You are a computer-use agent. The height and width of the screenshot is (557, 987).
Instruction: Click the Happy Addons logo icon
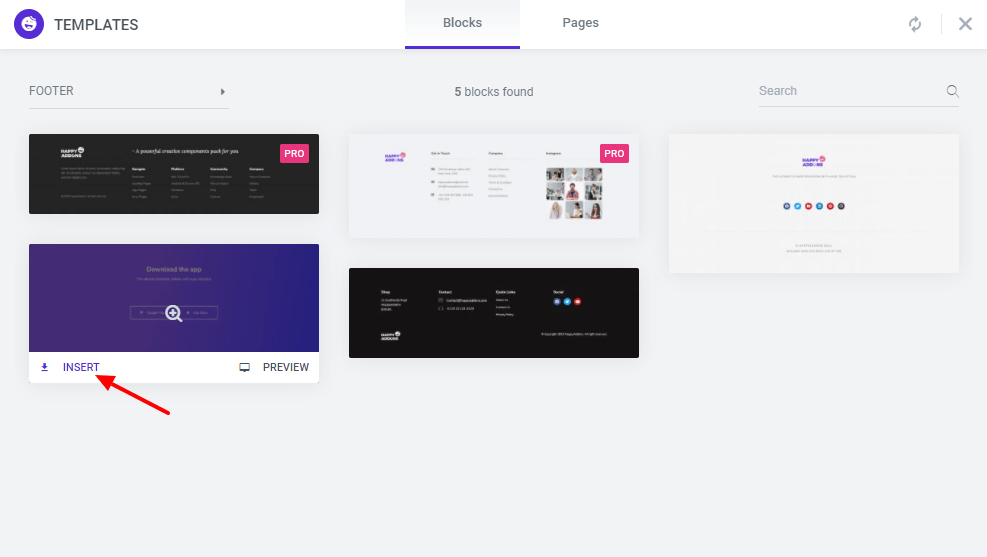coord(29,24)
